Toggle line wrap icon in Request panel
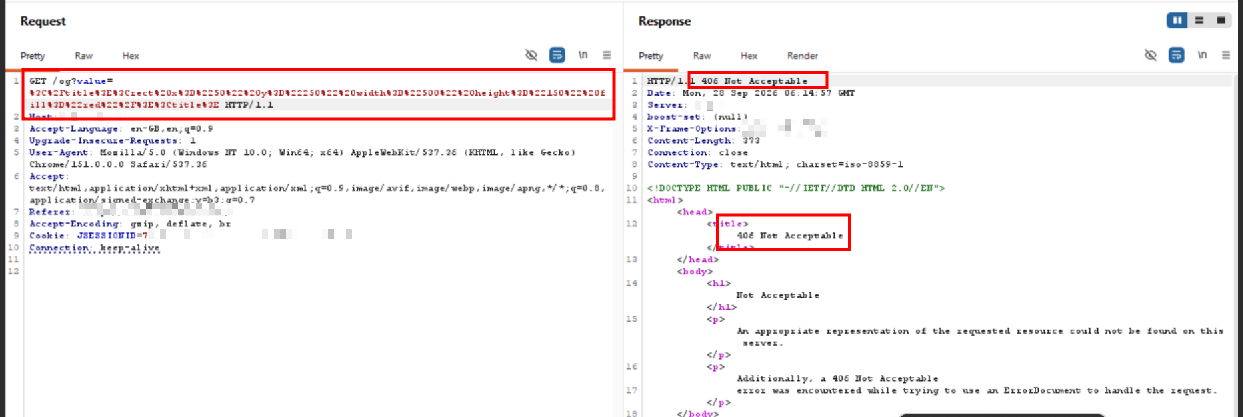This screenshot has height=417, width=1243. [x=557, y=55]
